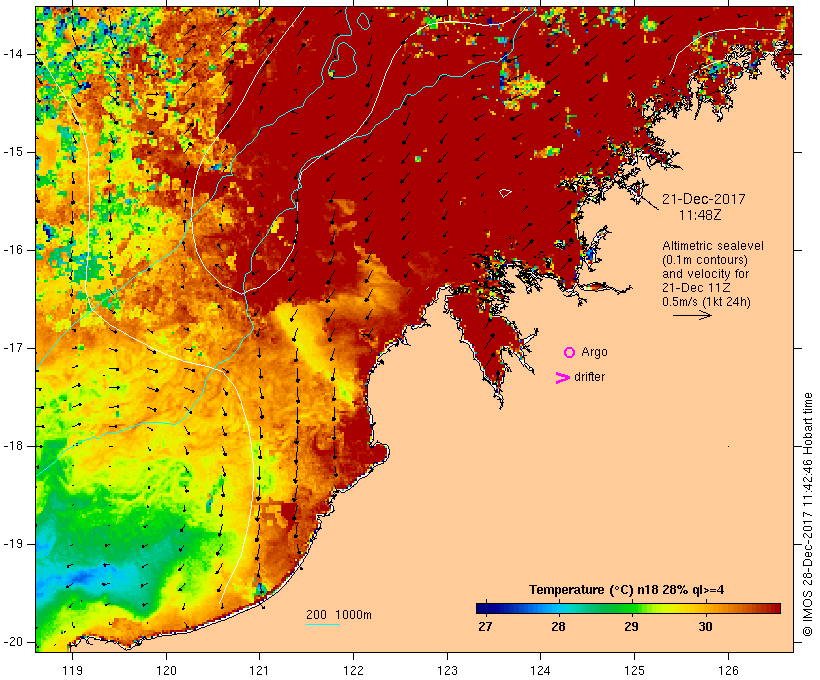Viewport: 820px width, 680px height.
Task: Click the '119' longitude axis label
Action: tap(72, 670)
